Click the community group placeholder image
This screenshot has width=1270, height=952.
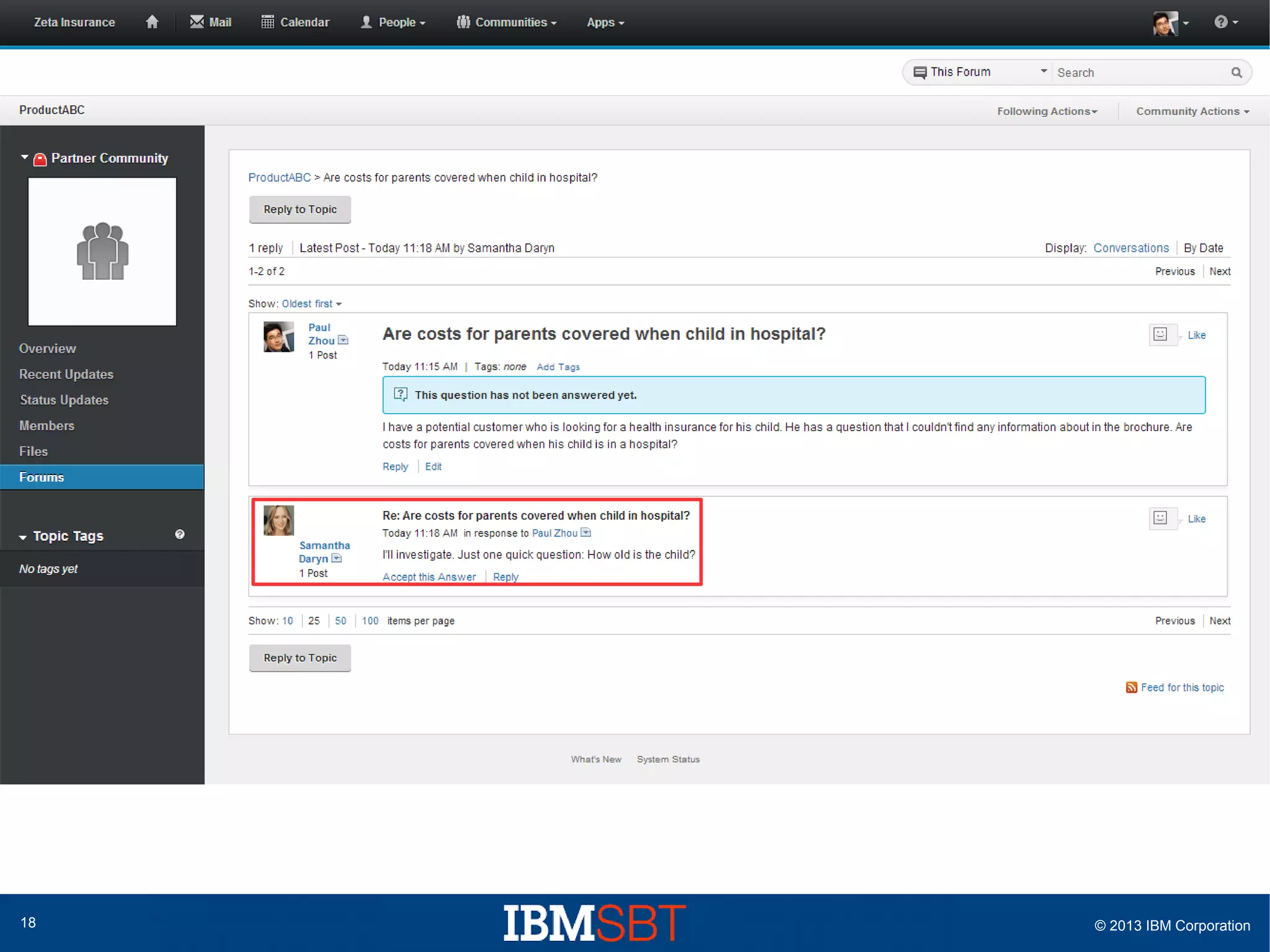click(x=102, y=251)
